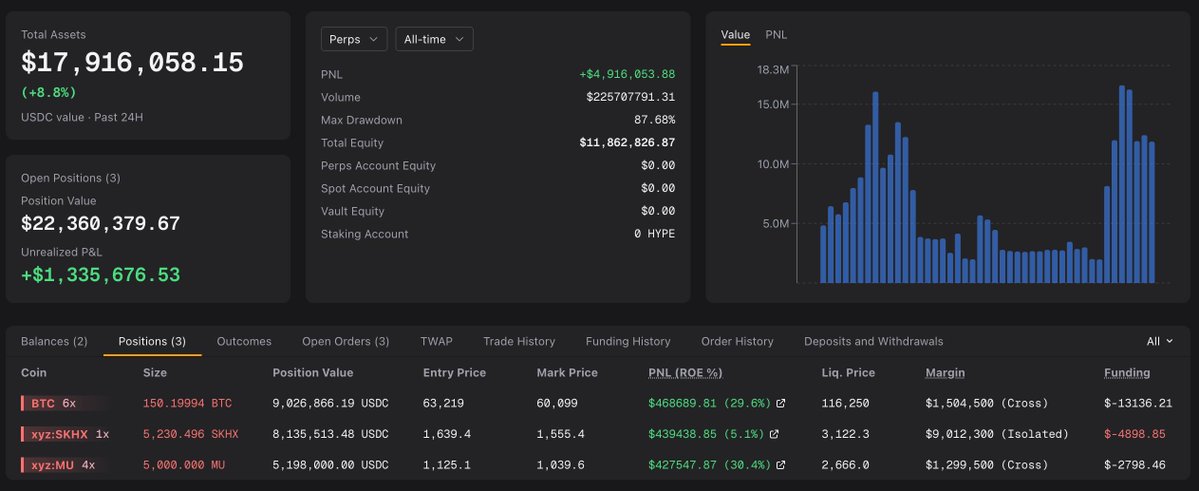Click Total Assets value $17,916,058.15
Image resolution: width=1199 pixels, height=491 pixels.
132,63
